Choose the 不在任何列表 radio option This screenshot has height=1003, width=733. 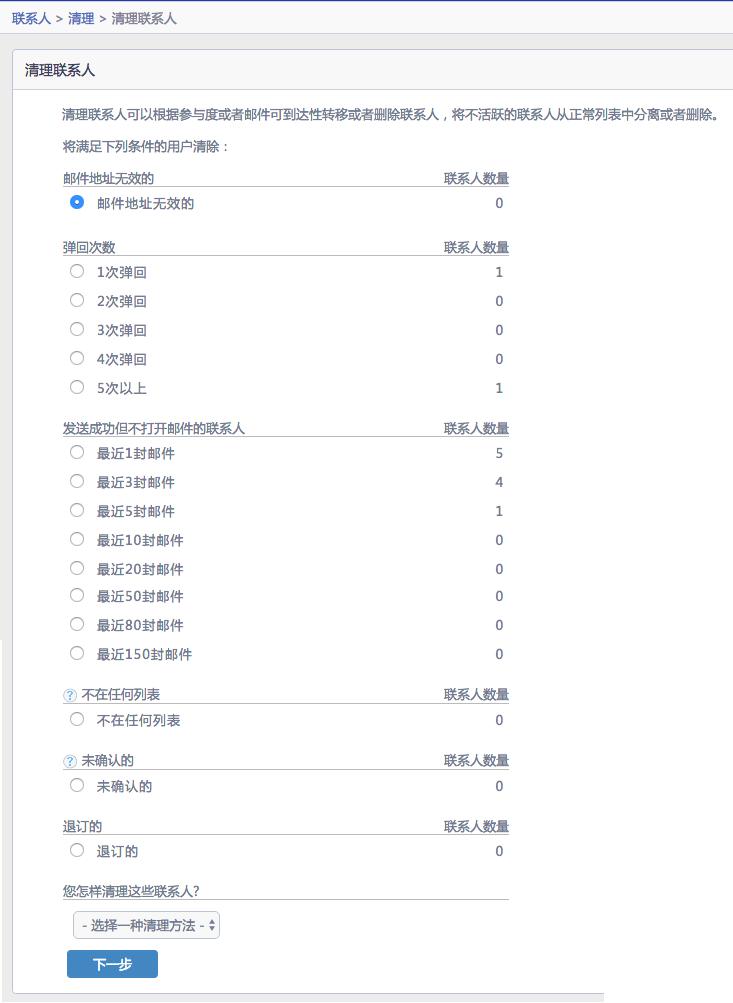[x=77, y=719]
